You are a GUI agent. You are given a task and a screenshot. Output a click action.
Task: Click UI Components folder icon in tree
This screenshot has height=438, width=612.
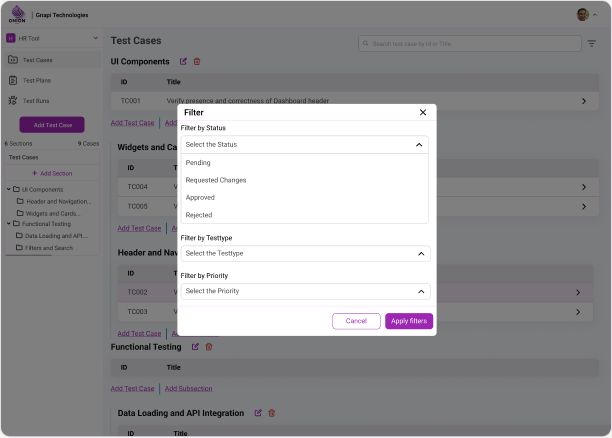point(16,189)
